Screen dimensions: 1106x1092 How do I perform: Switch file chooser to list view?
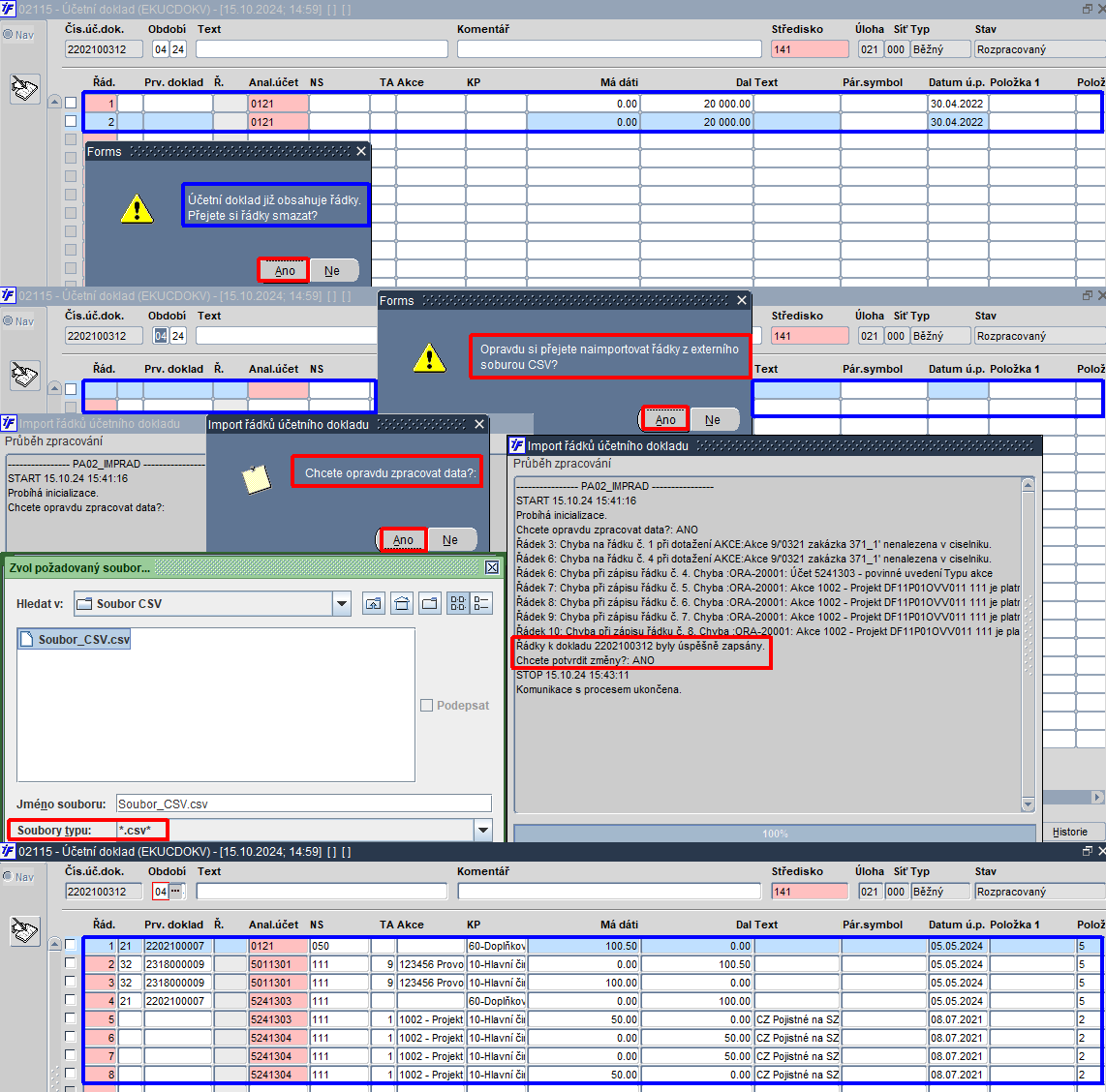(458, 603)
